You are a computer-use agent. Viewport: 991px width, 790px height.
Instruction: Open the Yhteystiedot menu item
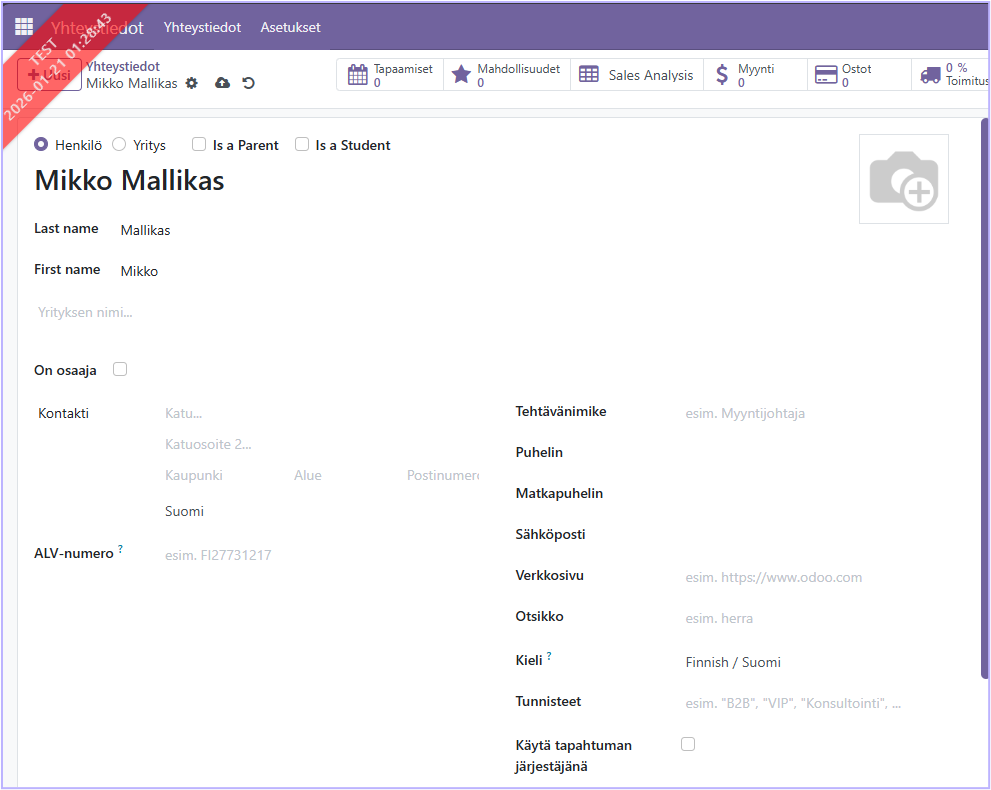(202, 27)
